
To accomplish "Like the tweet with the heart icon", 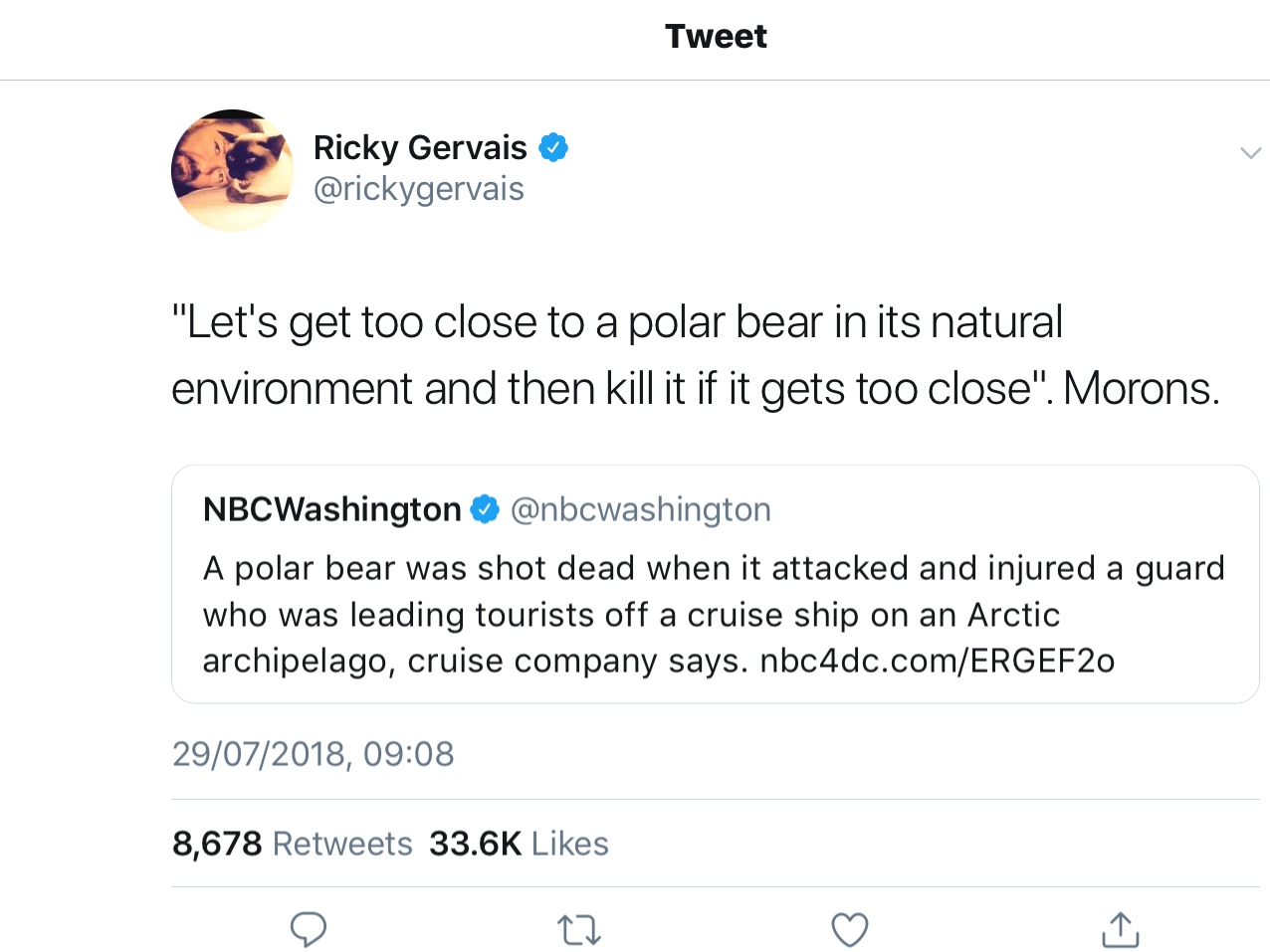I will click(x=849, y=929).
